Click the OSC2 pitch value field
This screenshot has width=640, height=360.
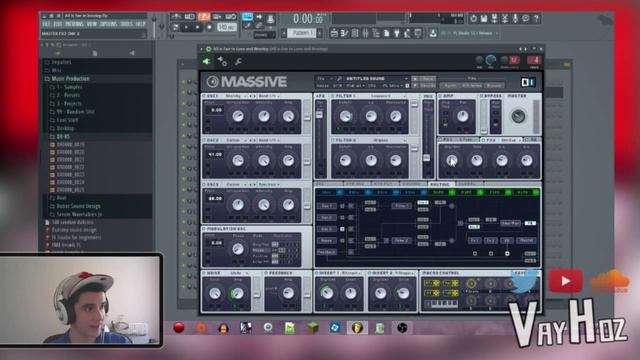tap(215, 154)
